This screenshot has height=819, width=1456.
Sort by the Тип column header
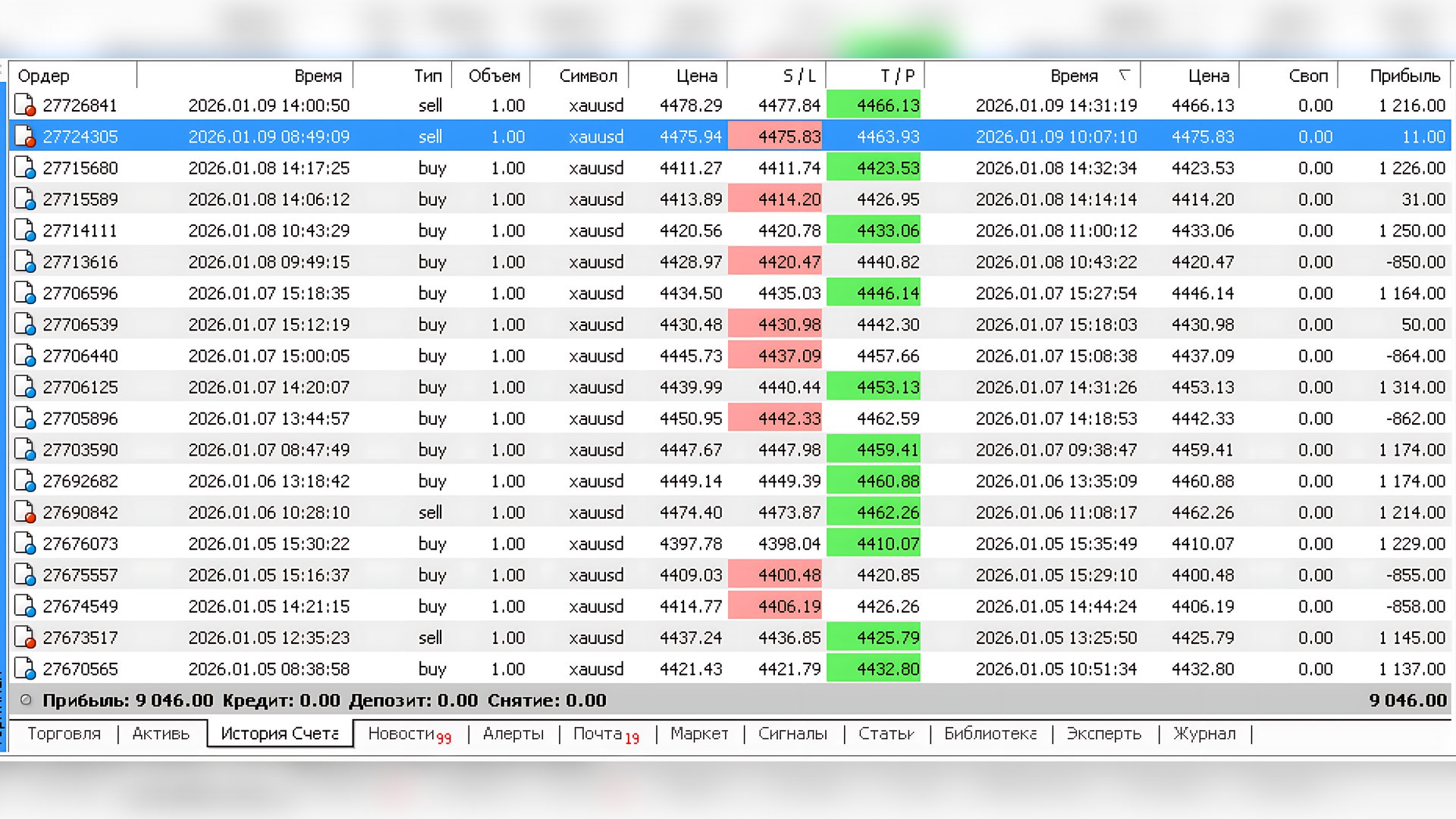[x=403, y=76]
